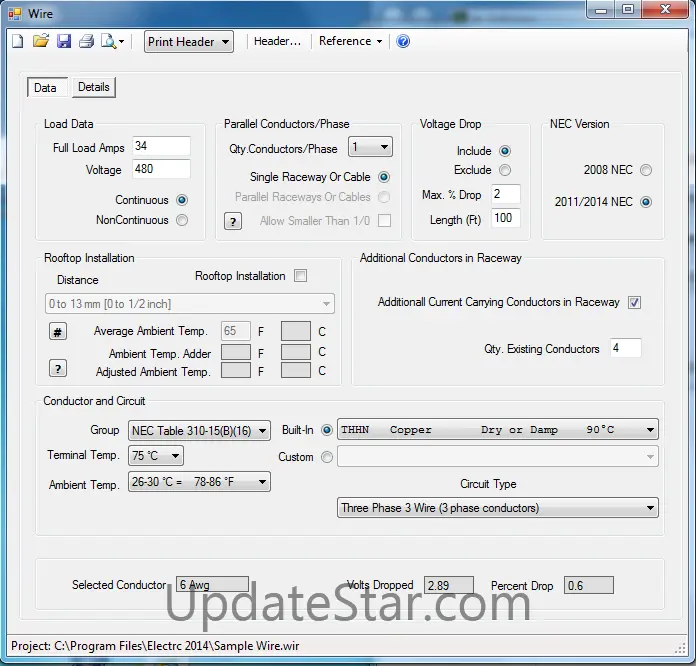
Task: Expand the Qty.Conductors/Phase dropdown
Action: [370, 148]
